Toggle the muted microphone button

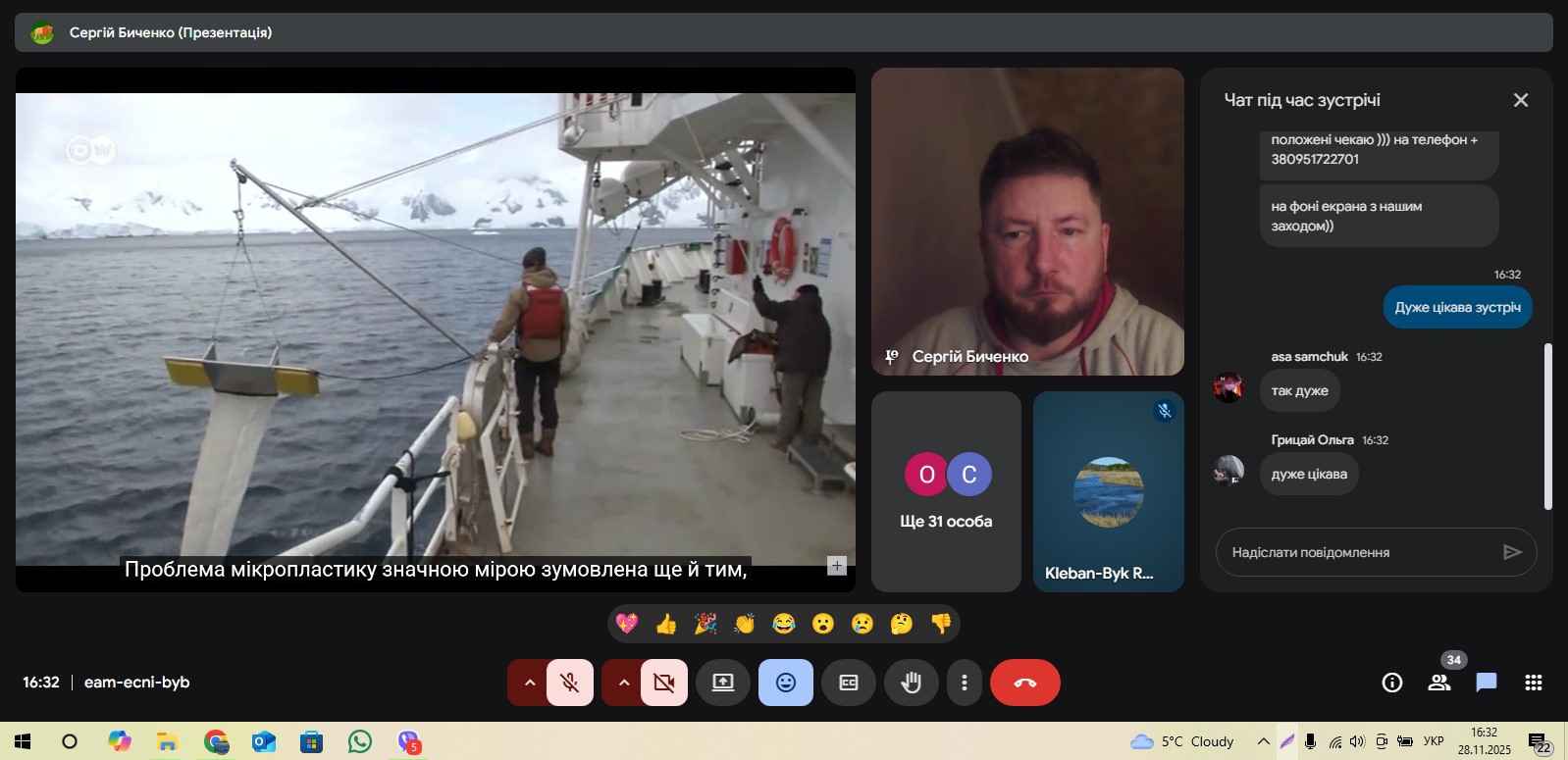(570, 683)
